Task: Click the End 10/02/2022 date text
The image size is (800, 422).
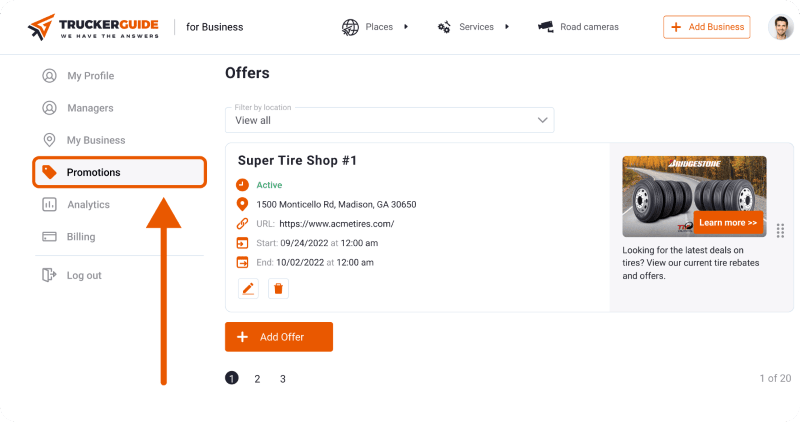Action: tap(315, 262)
